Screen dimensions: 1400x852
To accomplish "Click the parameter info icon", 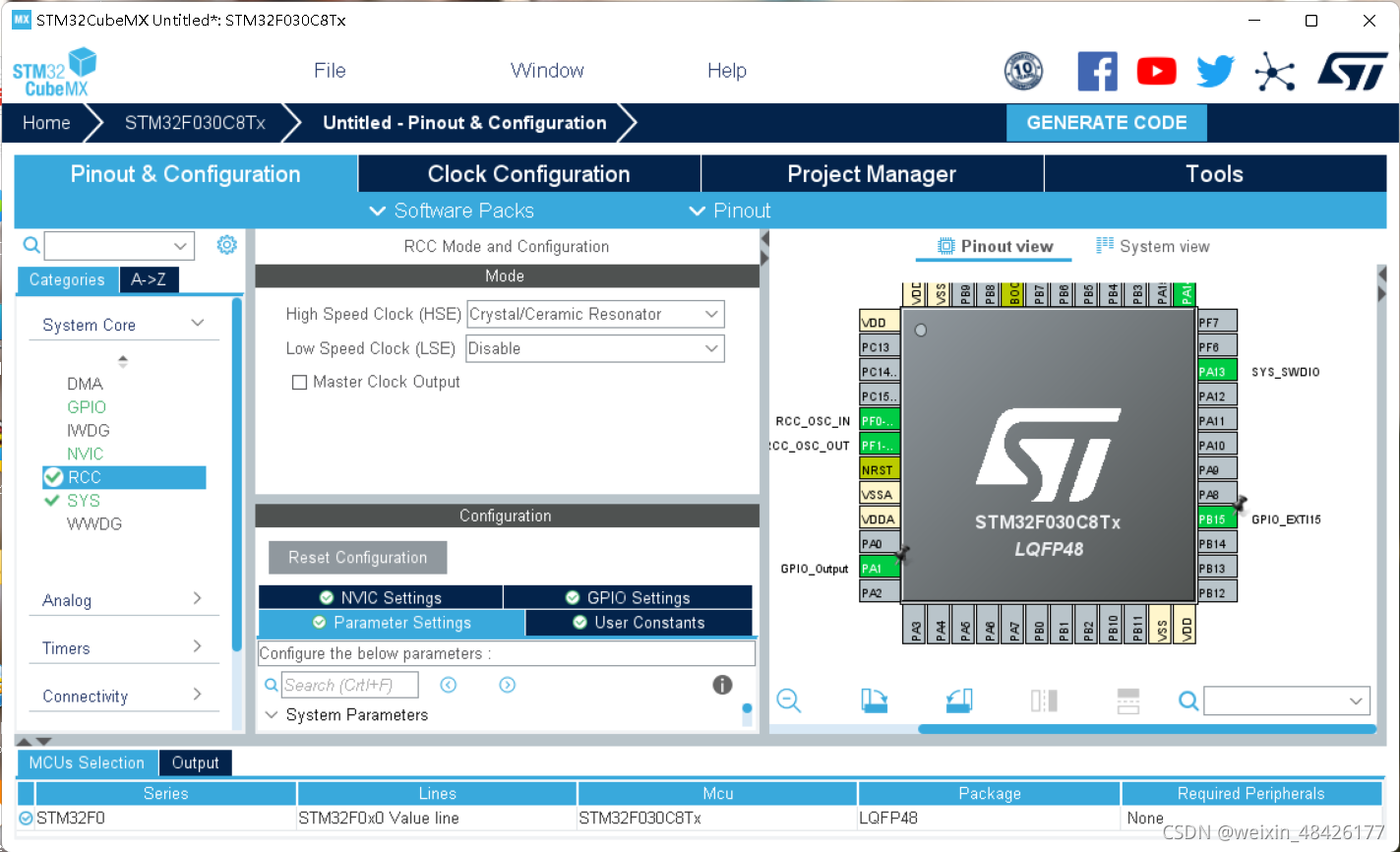I will (x=722, y=685).
